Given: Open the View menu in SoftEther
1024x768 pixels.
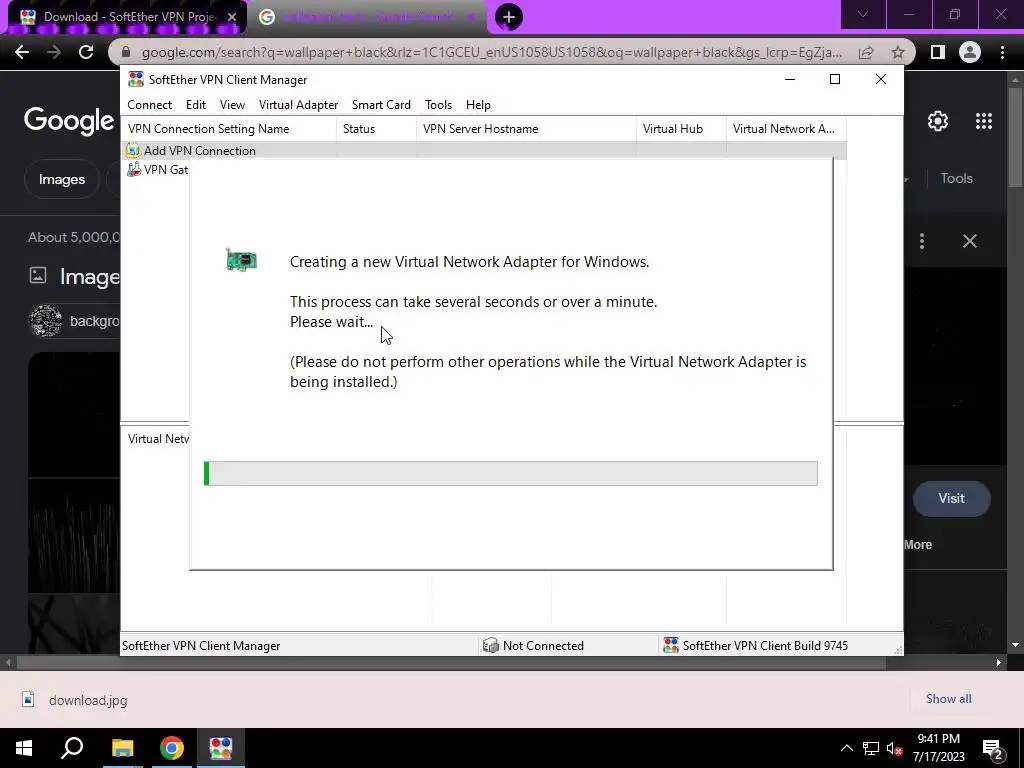Looking at the screenshot, I should (232, 104).
